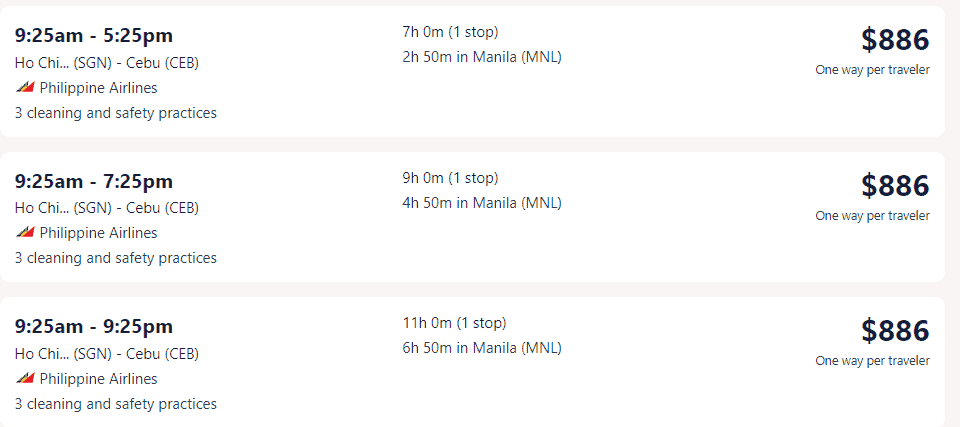Click 4h 50m in Manila layover text
The height and width of the screenshot is (427, 960).
pos(482,203)
